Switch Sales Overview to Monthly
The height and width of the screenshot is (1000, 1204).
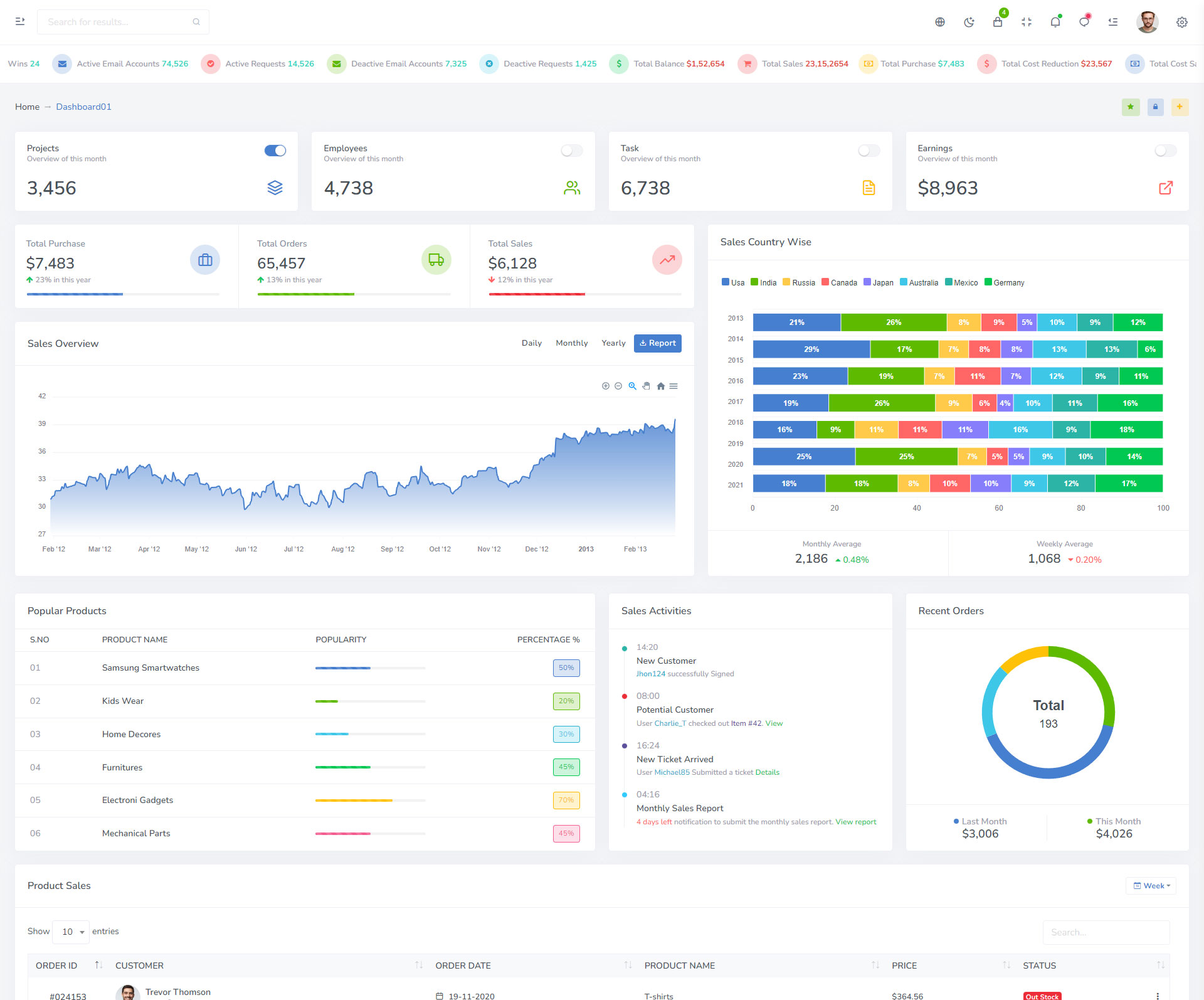click(571, 343)
